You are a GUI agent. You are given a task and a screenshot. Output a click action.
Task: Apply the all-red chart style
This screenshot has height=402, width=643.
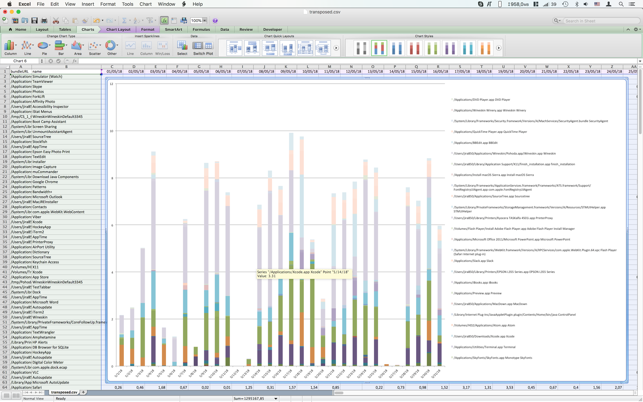(415, 48)
